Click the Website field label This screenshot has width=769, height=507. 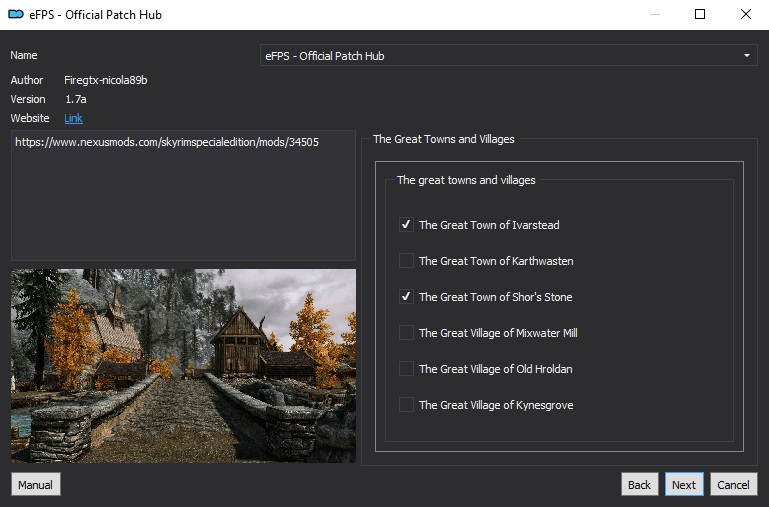tap(30, 118)
